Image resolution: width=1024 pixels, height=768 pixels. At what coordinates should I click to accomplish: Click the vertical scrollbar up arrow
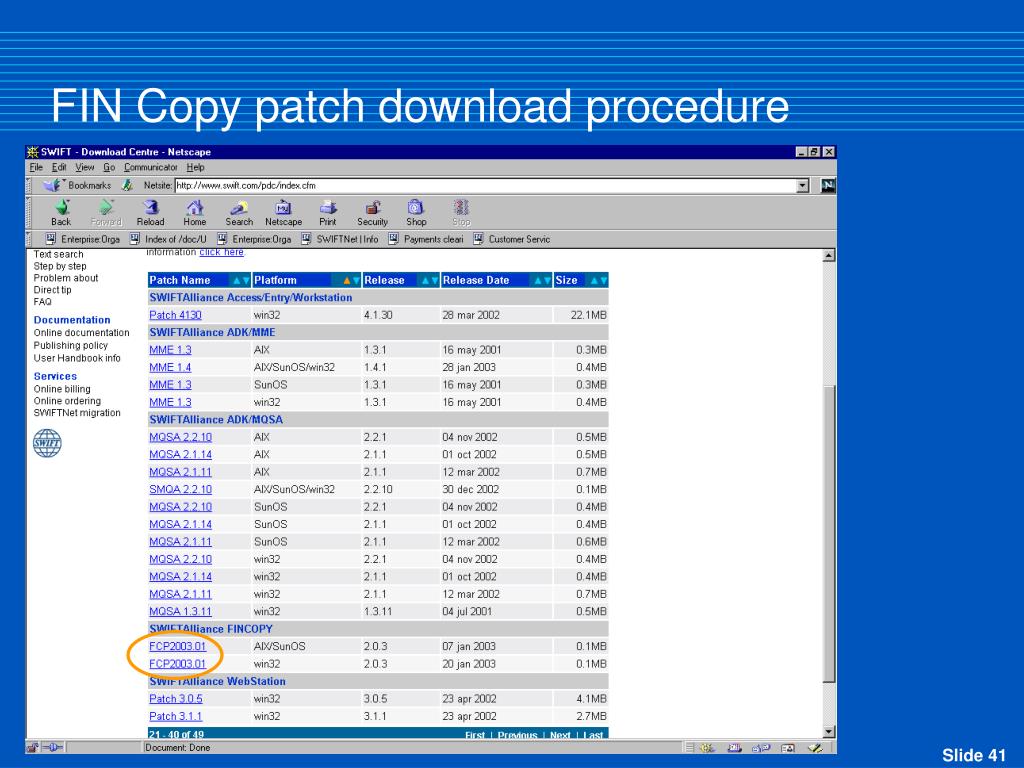click(x=829, y=255)
